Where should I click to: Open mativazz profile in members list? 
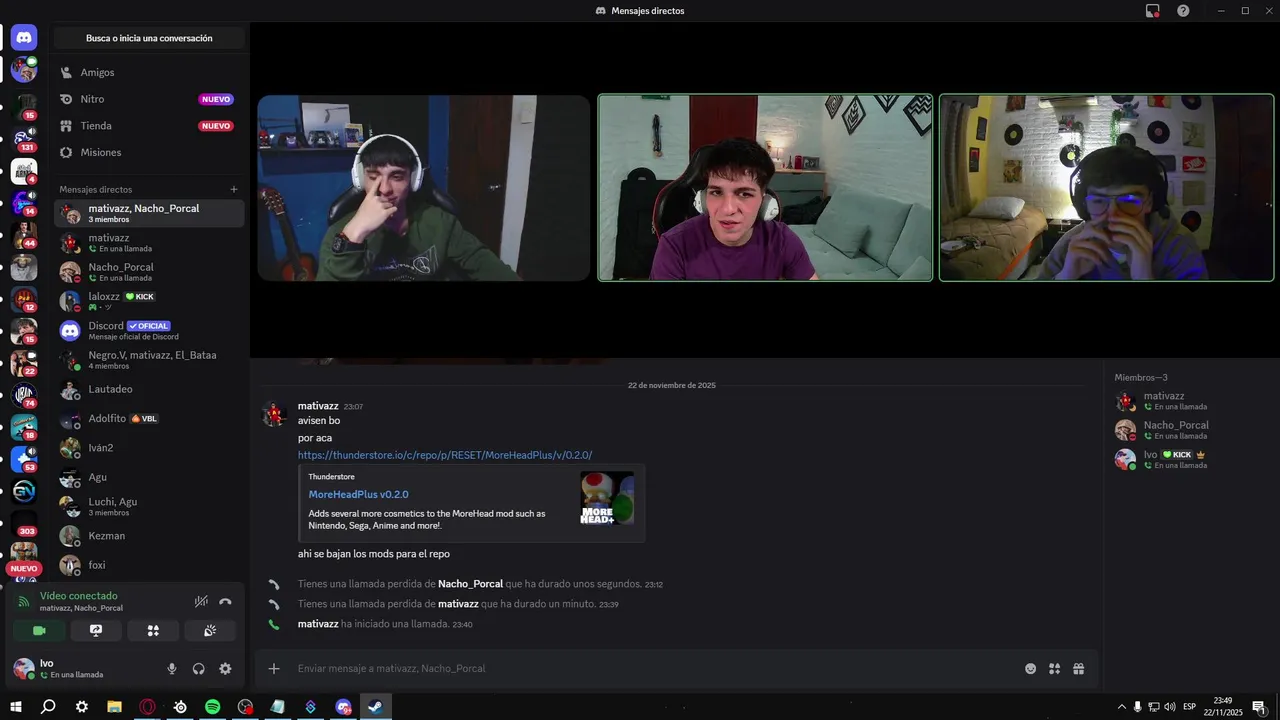pyautogui.click(x=1189, y=401)
